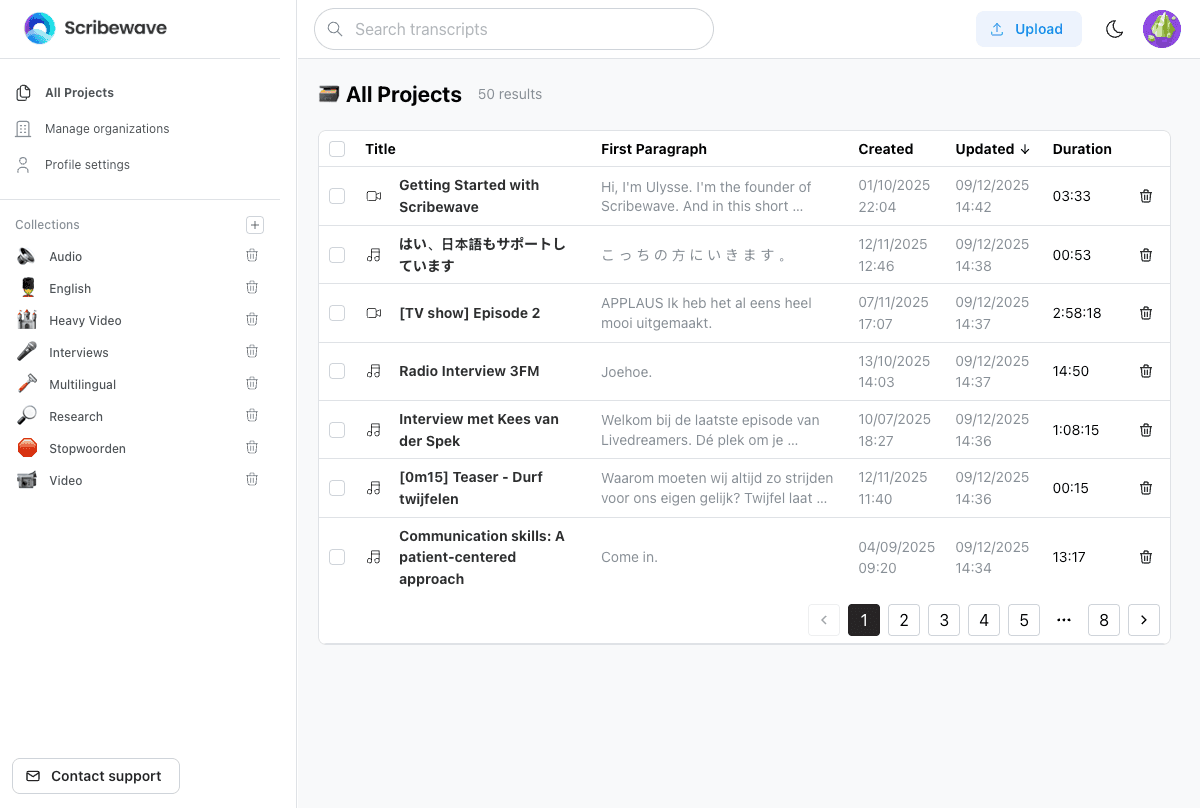The width and height of the screenshot is (1200, 808).
Task: Expand hidden pages via the ellipsis
Action: click(x=1064, y=620)
